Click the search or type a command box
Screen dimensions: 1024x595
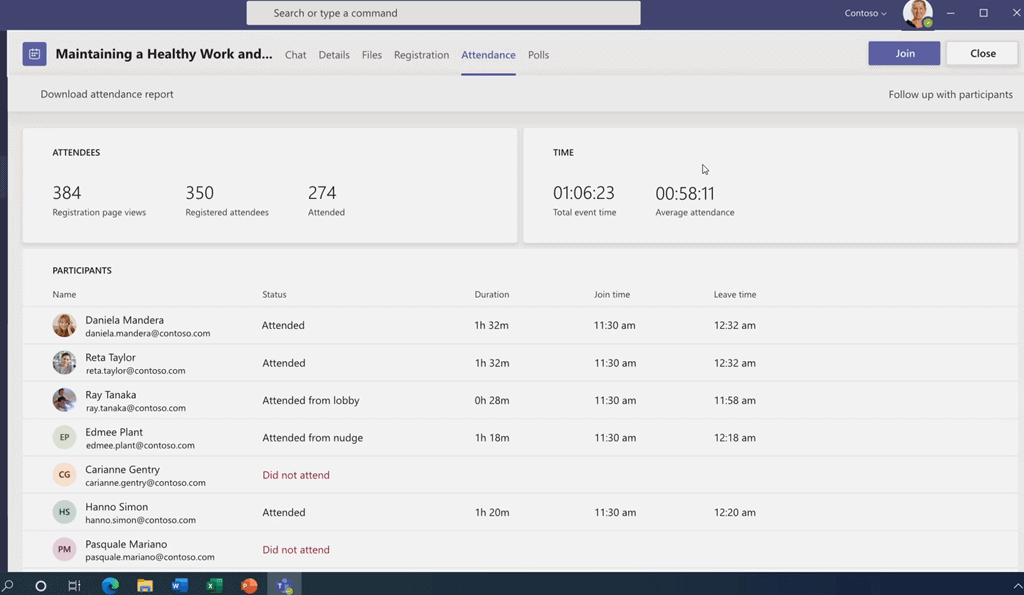pyautogui.click(x=443, y=13)
